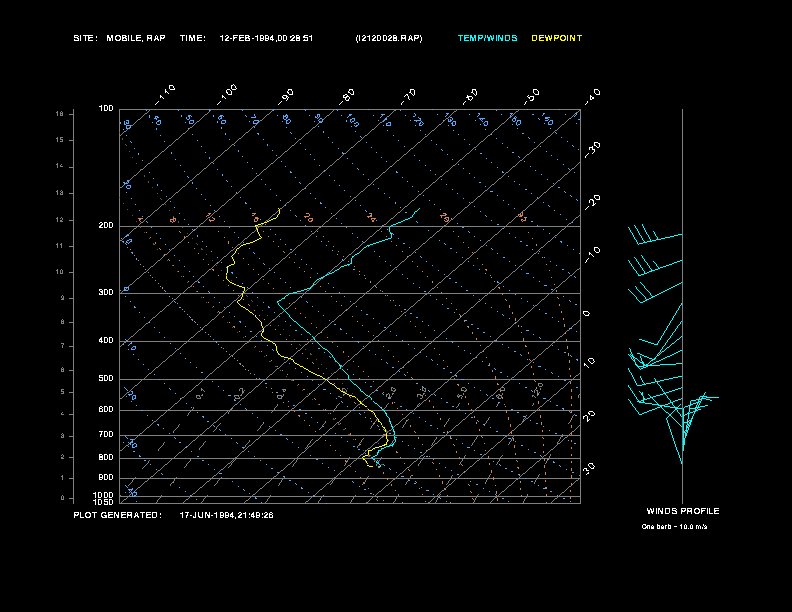Viewport: 792px width, 612px height.
Task: Click the 600 pressure level label
Action: coord(106,410)
